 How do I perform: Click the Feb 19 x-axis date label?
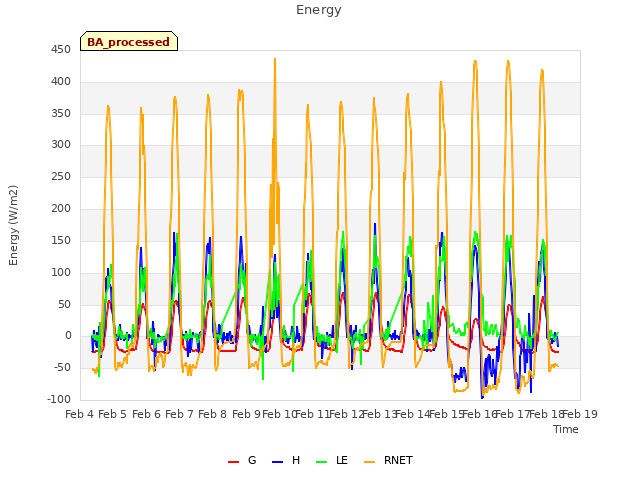point(580,415)
